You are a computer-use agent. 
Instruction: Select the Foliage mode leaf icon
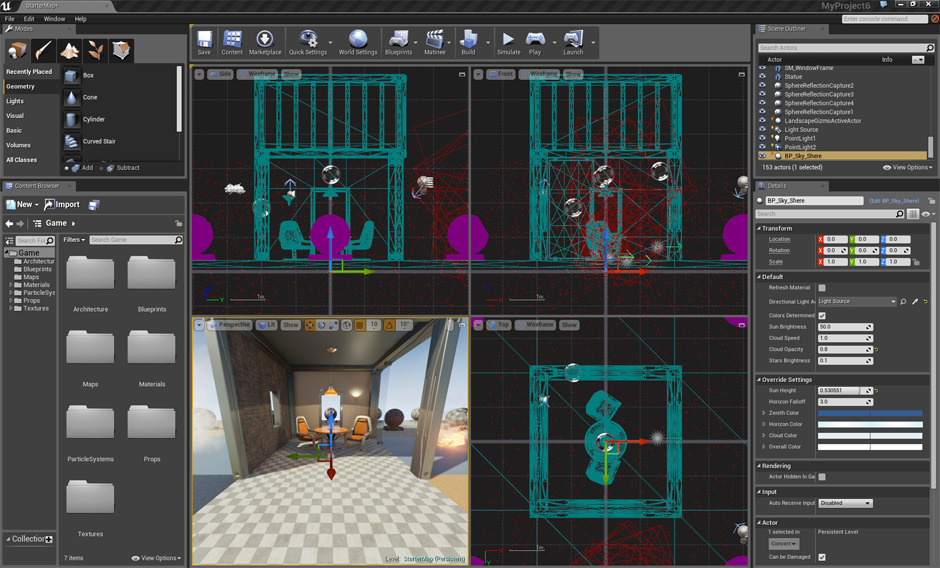(96, 50)
